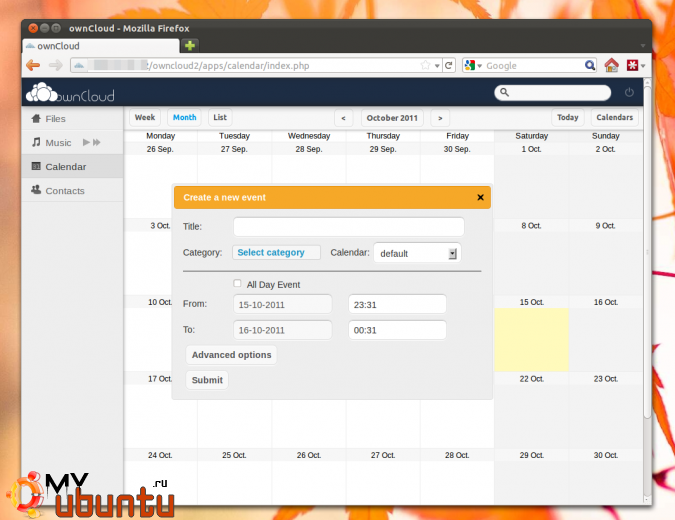This screenshot has height=520, width=675.
Task: Open the Select category picker
Action: tap(276, 252)
